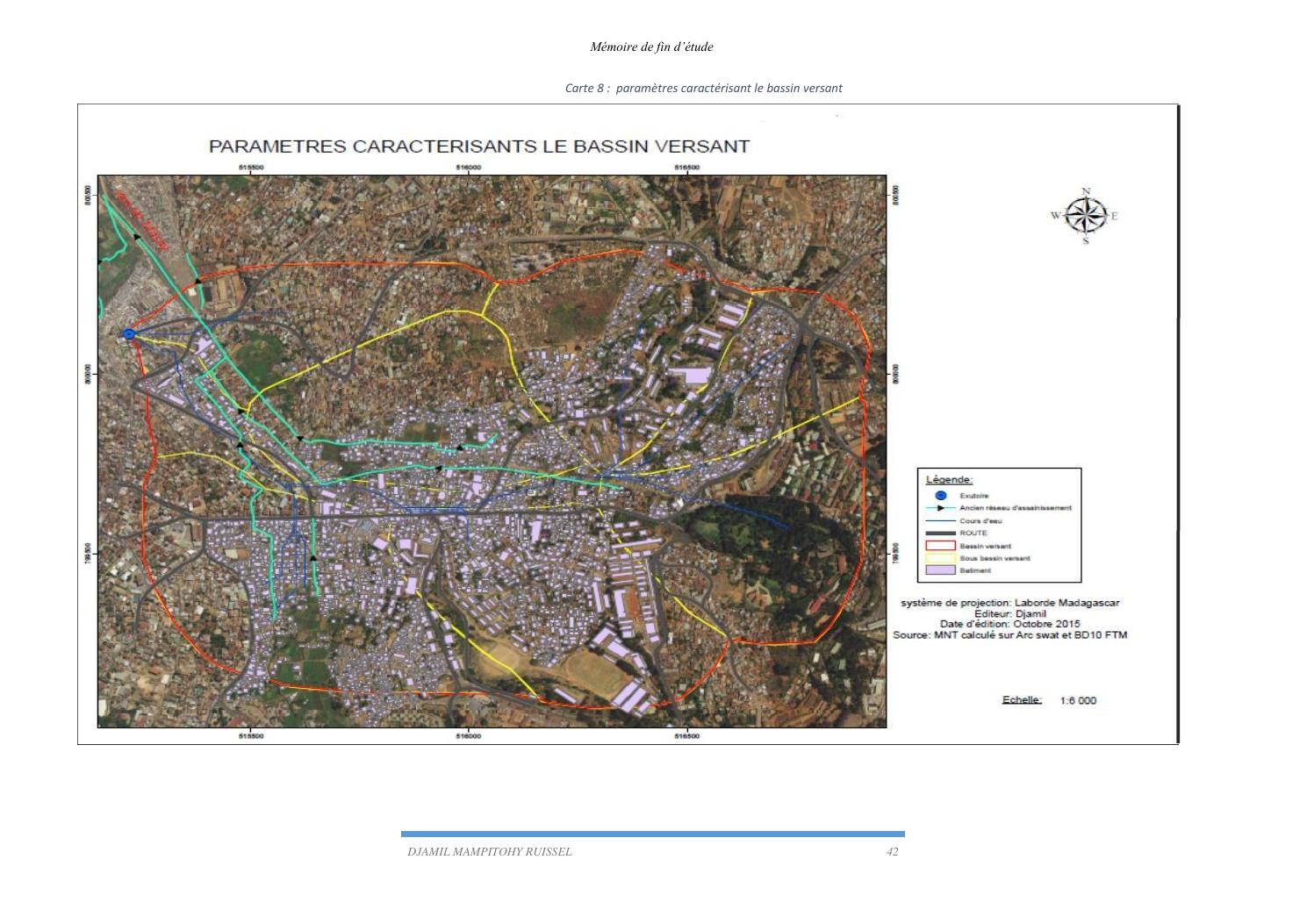Click the 'Carte 8' caption above the map
1307x924 pixels.
(703, 88)
